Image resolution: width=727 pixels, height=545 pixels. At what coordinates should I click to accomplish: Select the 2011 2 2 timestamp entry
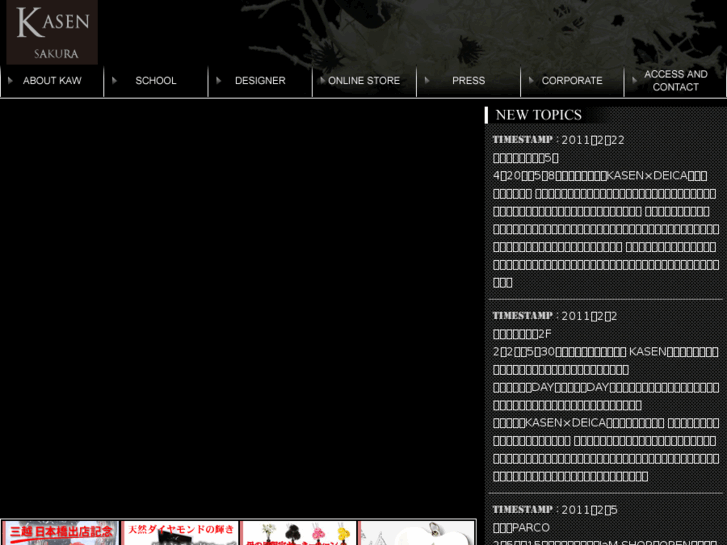click(x=555, y=316)
